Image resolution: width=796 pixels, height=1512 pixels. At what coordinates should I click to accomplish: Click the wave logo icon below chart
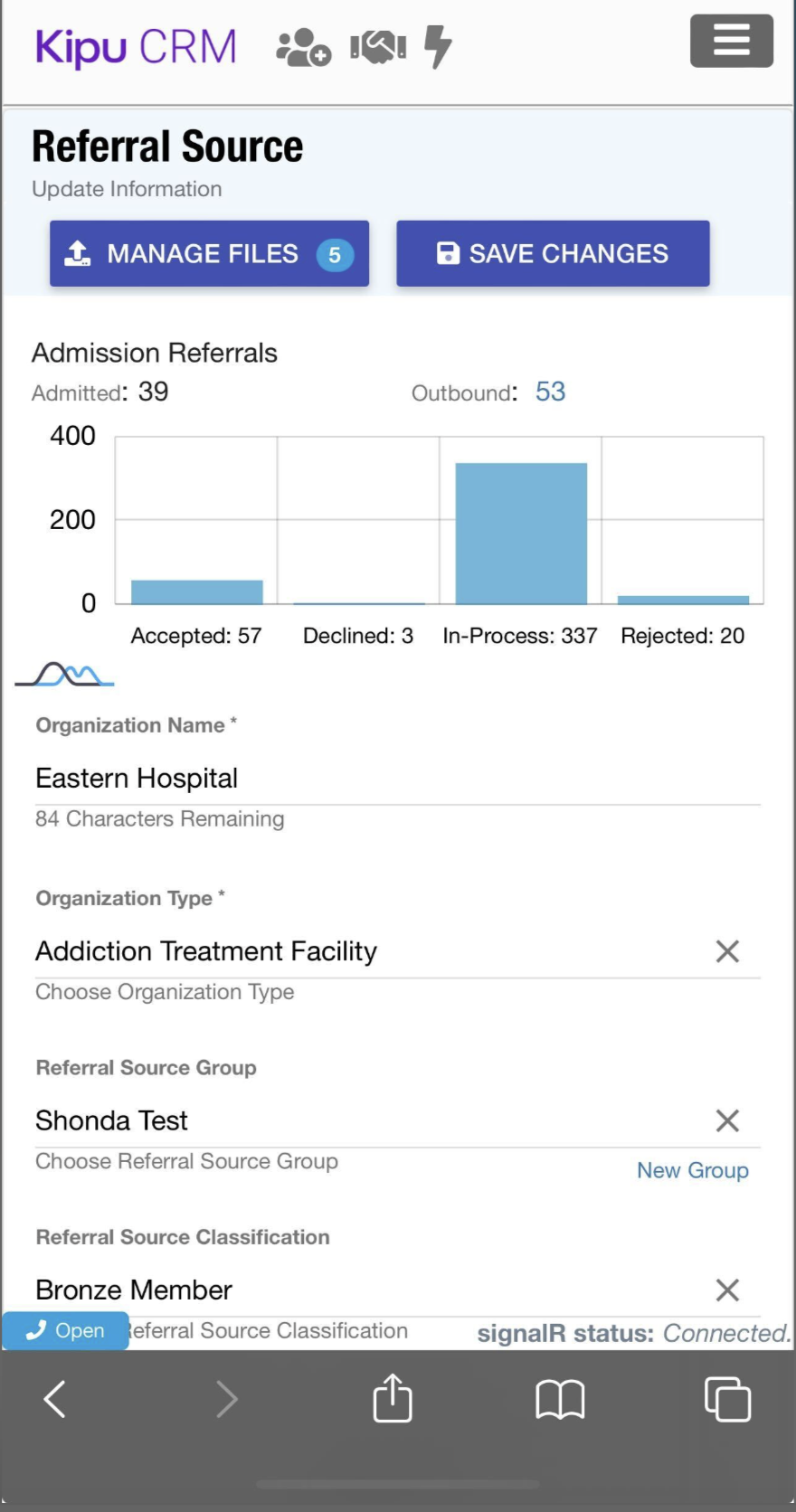tap(65, 675)
